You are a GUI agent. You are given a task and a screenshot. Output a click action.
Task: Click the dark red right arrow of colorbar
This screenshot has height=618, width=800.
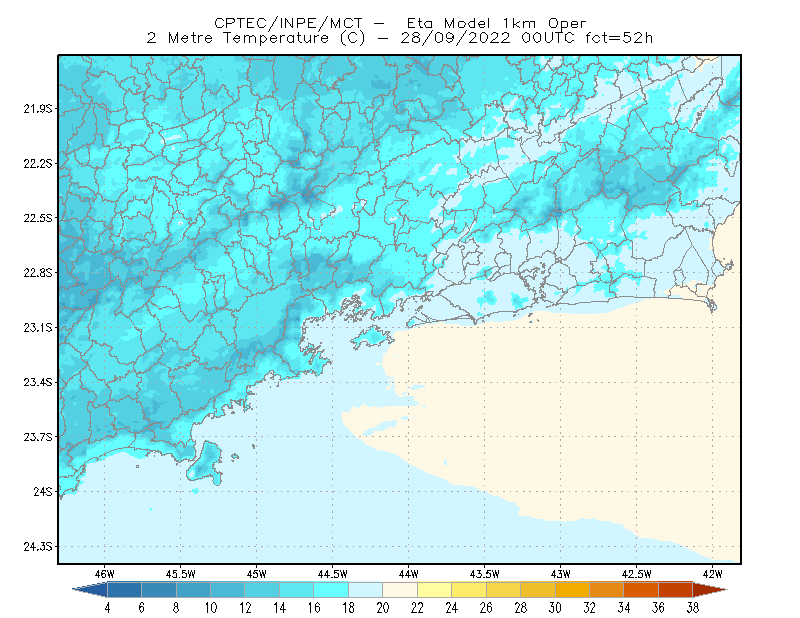(x=710, y=590)
